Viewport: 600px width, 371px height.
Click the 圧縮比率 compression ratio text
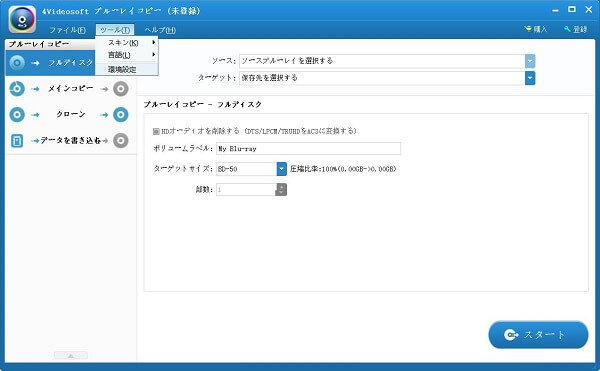point(343,169)
